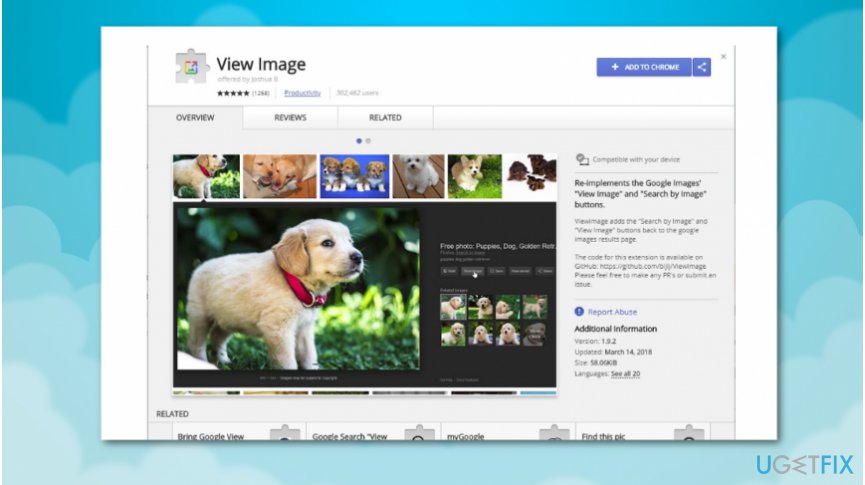Click the Version 1.9.2 text
Screen dimensions: 865x485
(595, 341)
